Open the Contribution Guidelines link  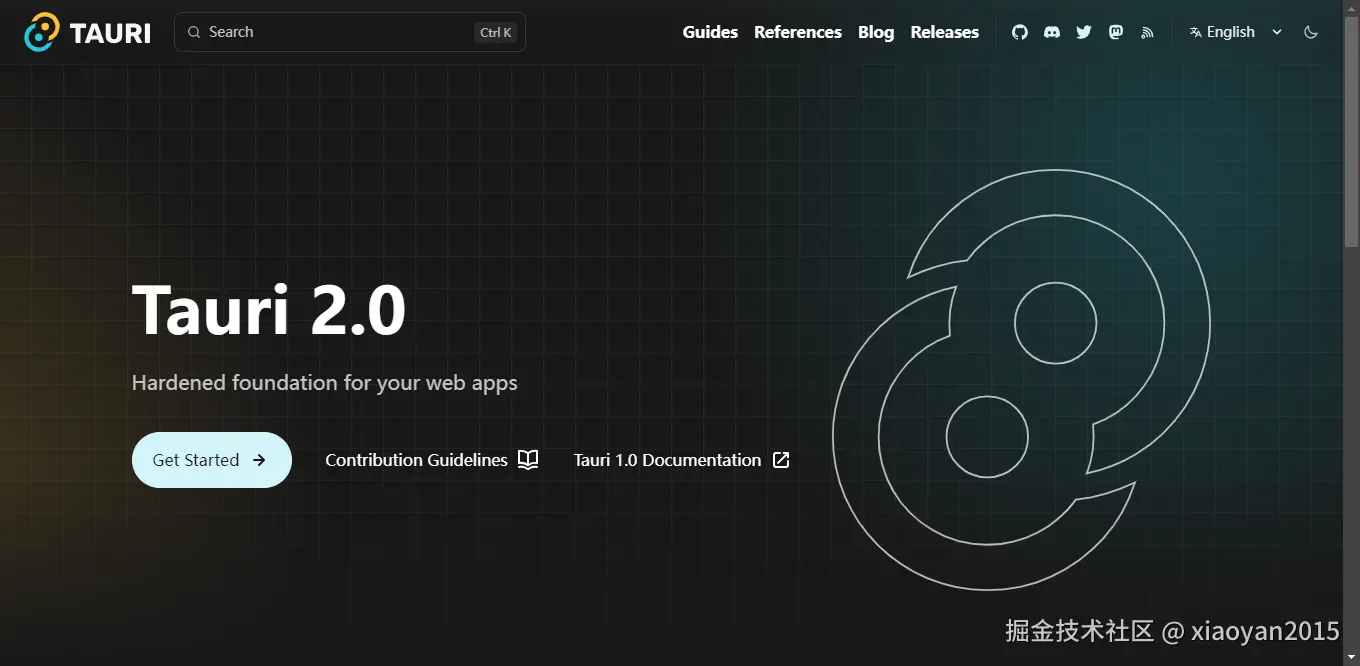pos(432,460)
